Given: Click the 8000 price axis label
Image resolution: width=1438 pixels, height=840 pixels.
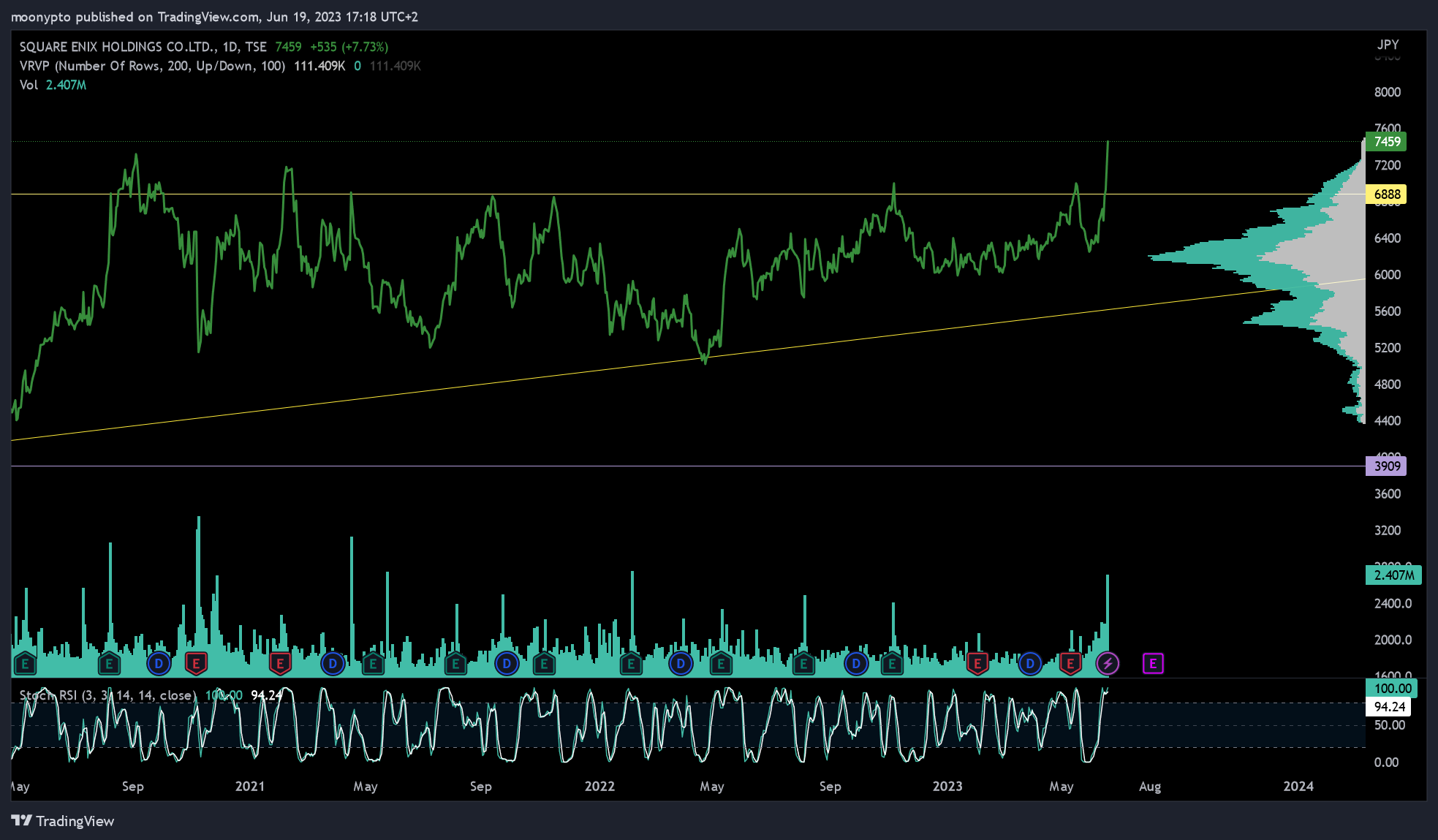Looking at the screenshot, I should click(x=1388, y=92).
